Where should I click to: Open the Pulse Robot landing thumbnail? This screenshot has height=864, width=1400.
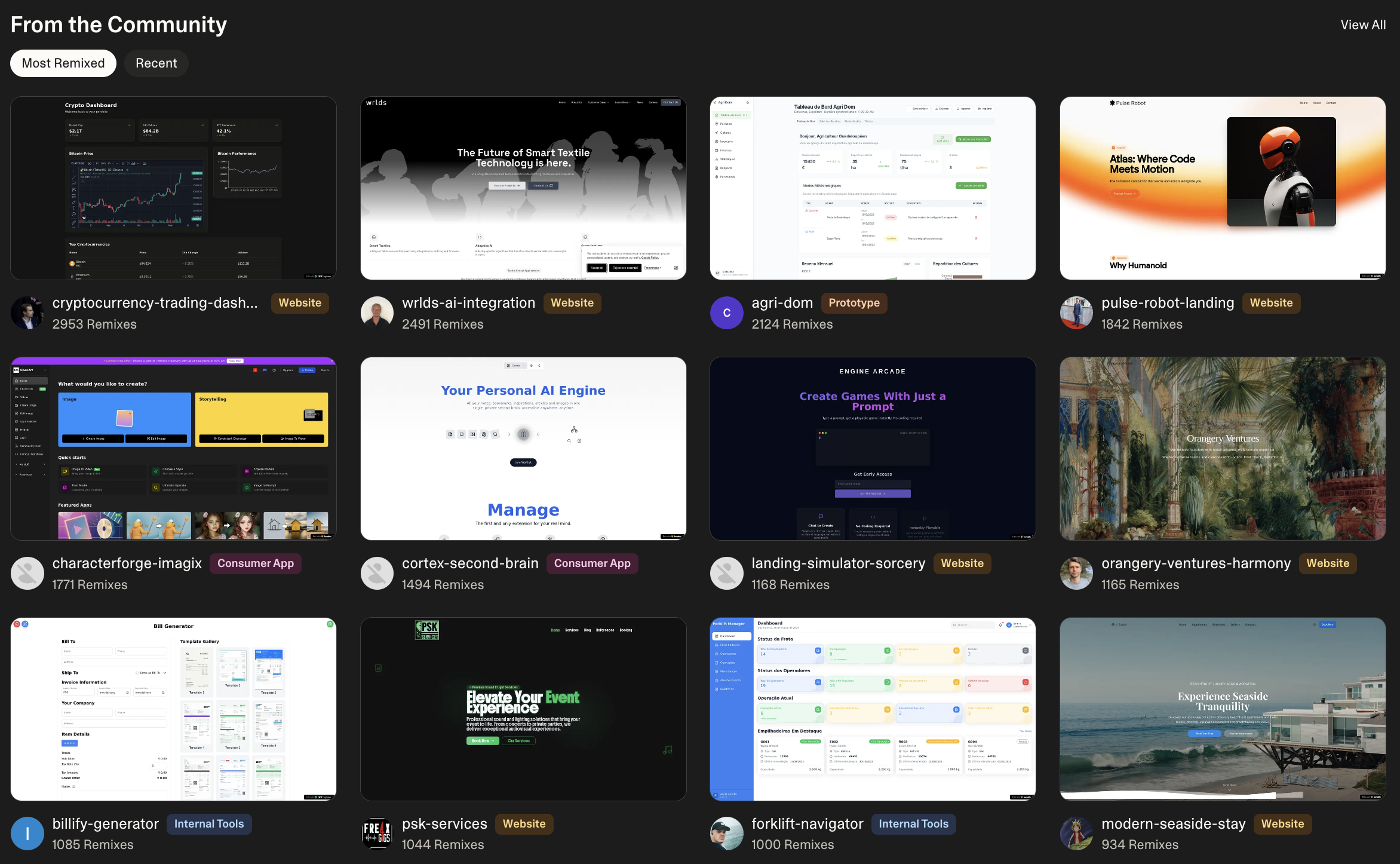pos(1222,188)
